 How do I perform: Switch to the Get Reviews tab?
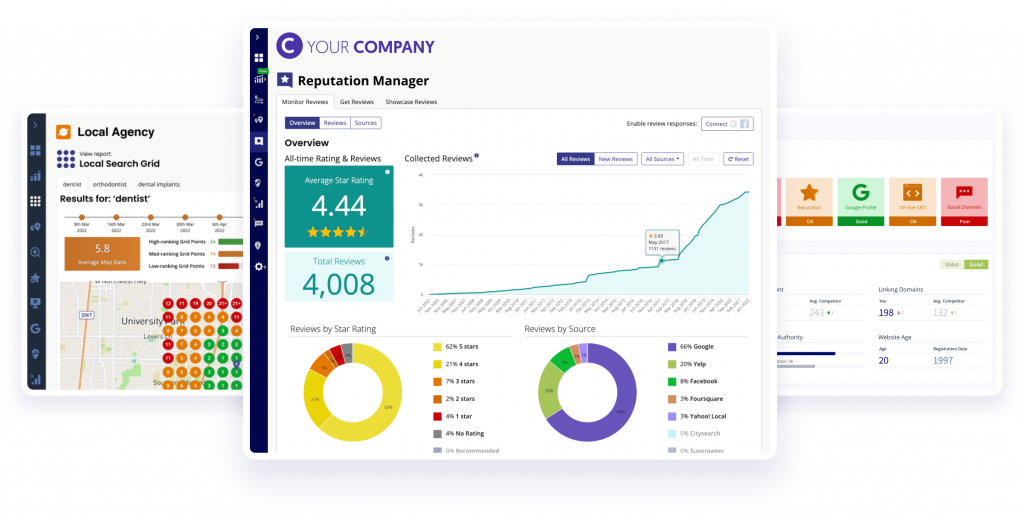(357, 102)
